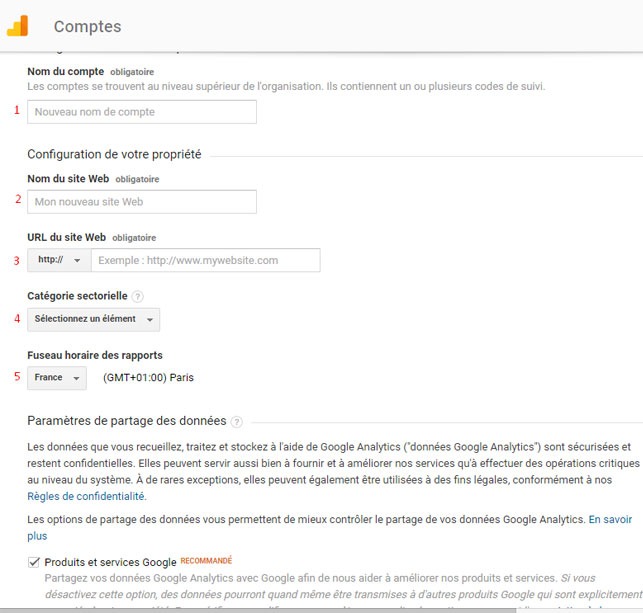643x613 pixels.
Task: Click the orange RECOMMANDÉ badge
Action: (206, 561)
